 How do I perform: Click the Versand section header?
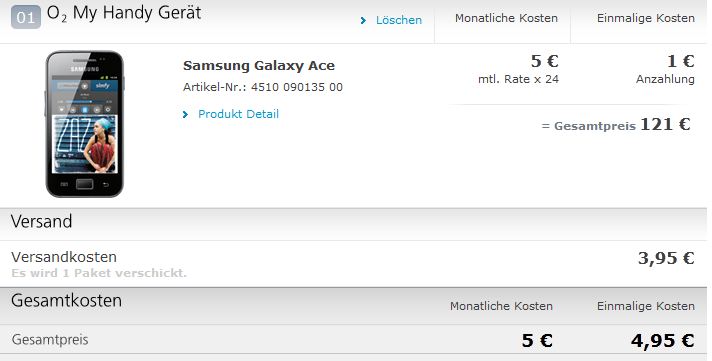pos(42,222)
